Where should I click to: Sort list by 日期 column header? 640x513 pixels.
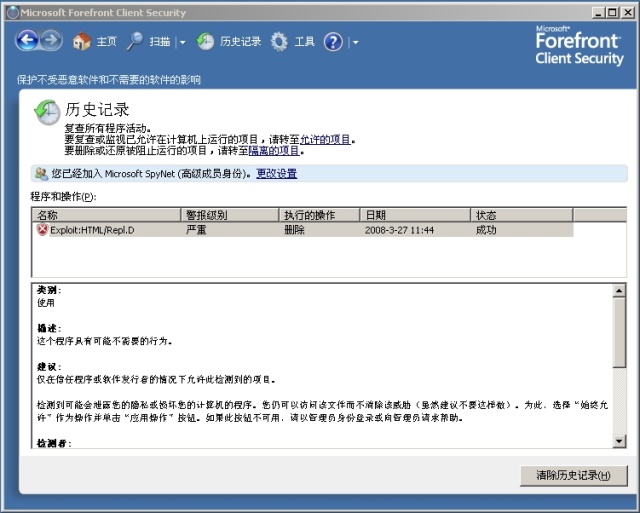pyautogui.click(x=415, y=215)
